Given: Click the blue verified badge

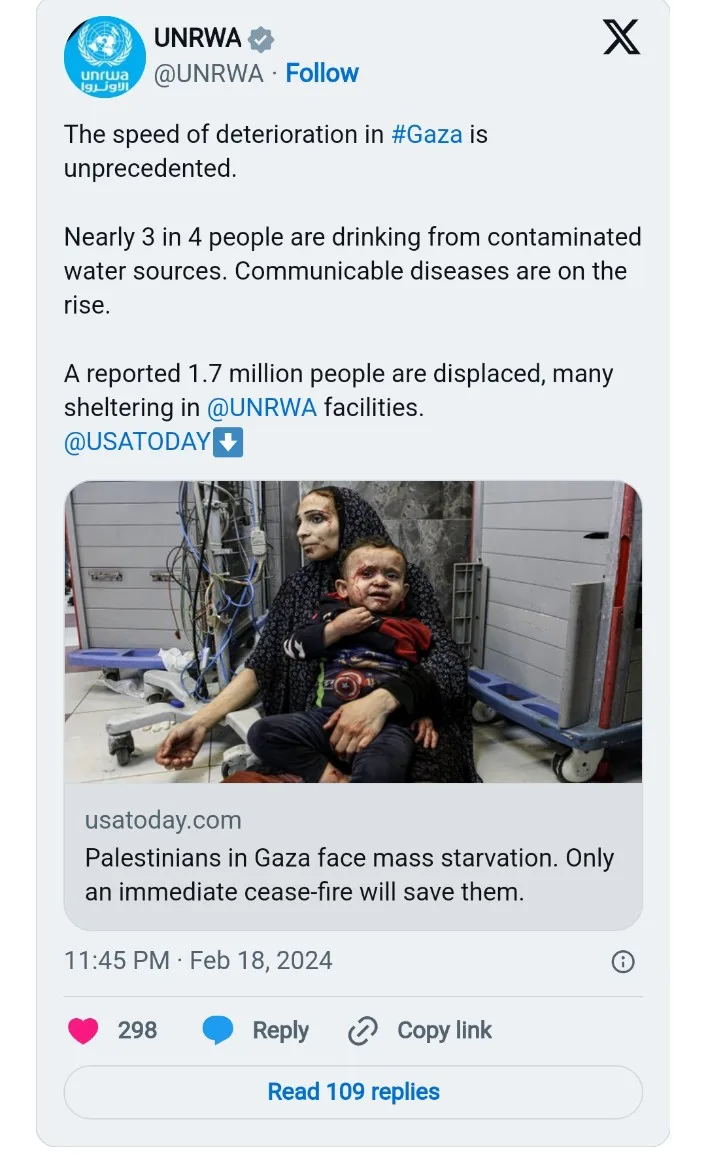Looking at the screenshot, I should pyautogui.click(x=261, y=40).
